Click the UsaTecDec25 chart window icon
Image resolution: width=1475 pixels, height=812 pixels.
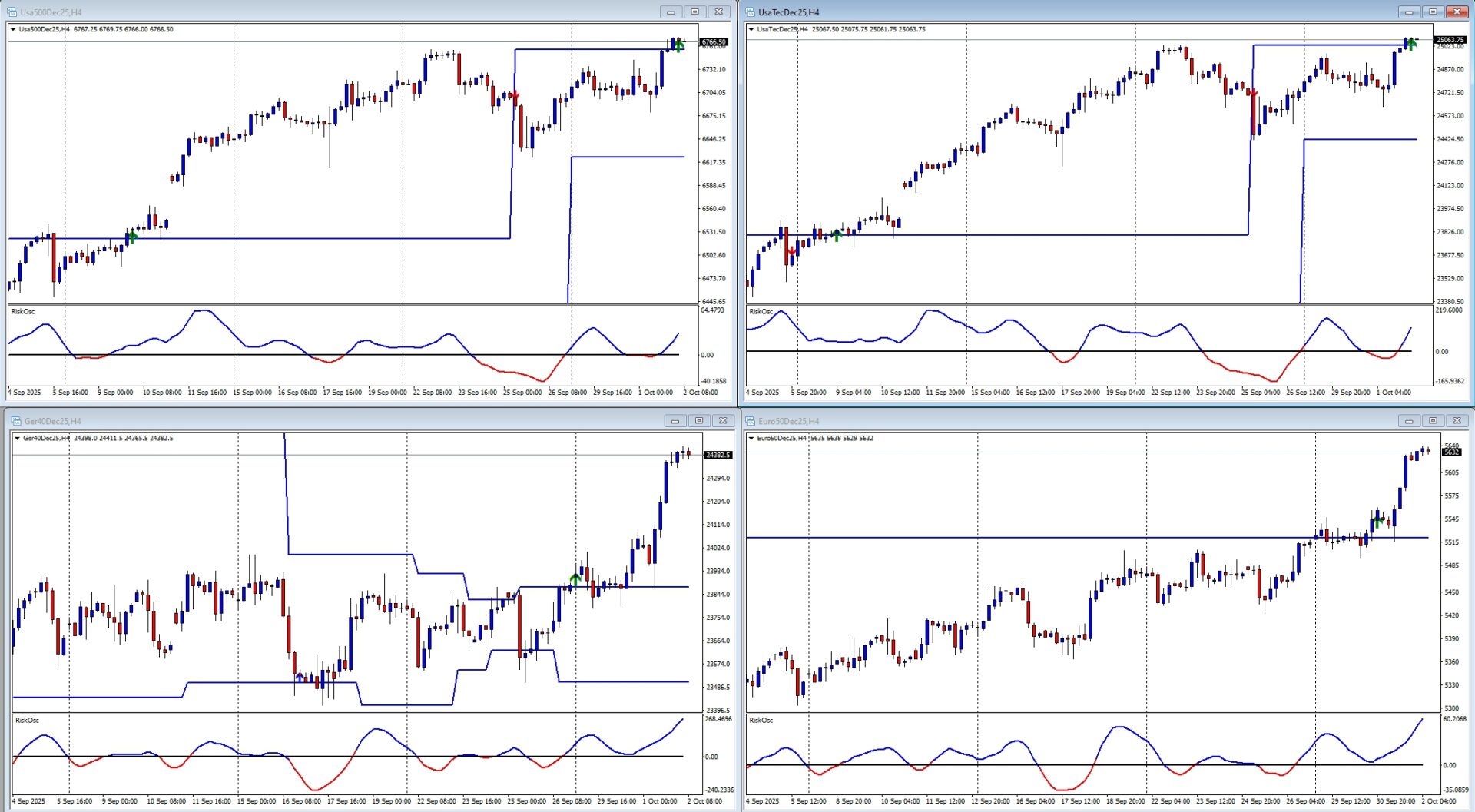click(x=751, y=12)
